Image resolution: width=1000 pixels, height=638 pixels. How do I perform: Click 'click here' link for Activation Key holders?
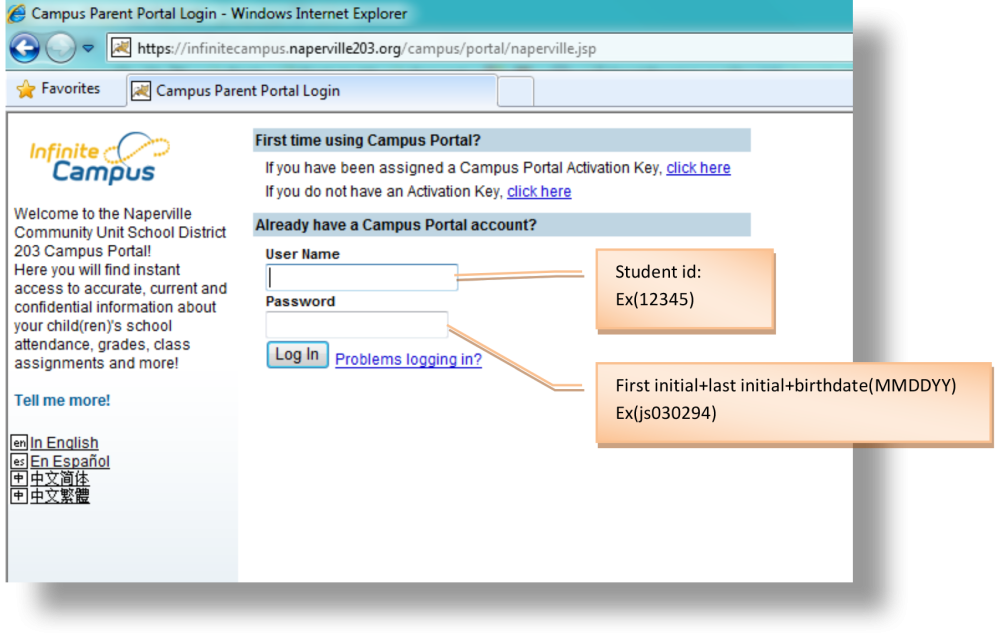click(698, 168)
